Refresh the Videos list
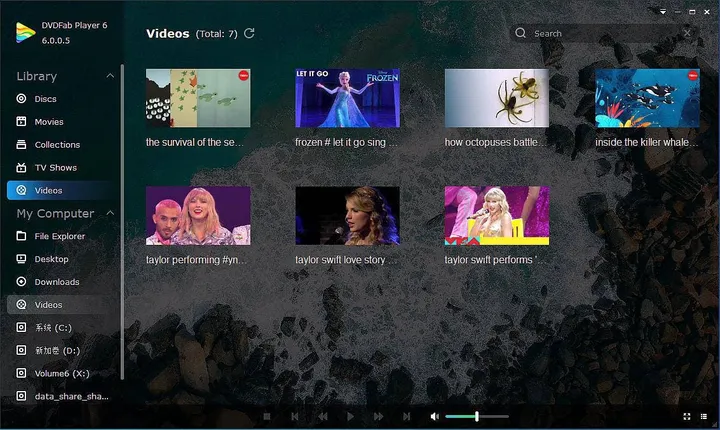720x430 pixels. click(249, 33)
